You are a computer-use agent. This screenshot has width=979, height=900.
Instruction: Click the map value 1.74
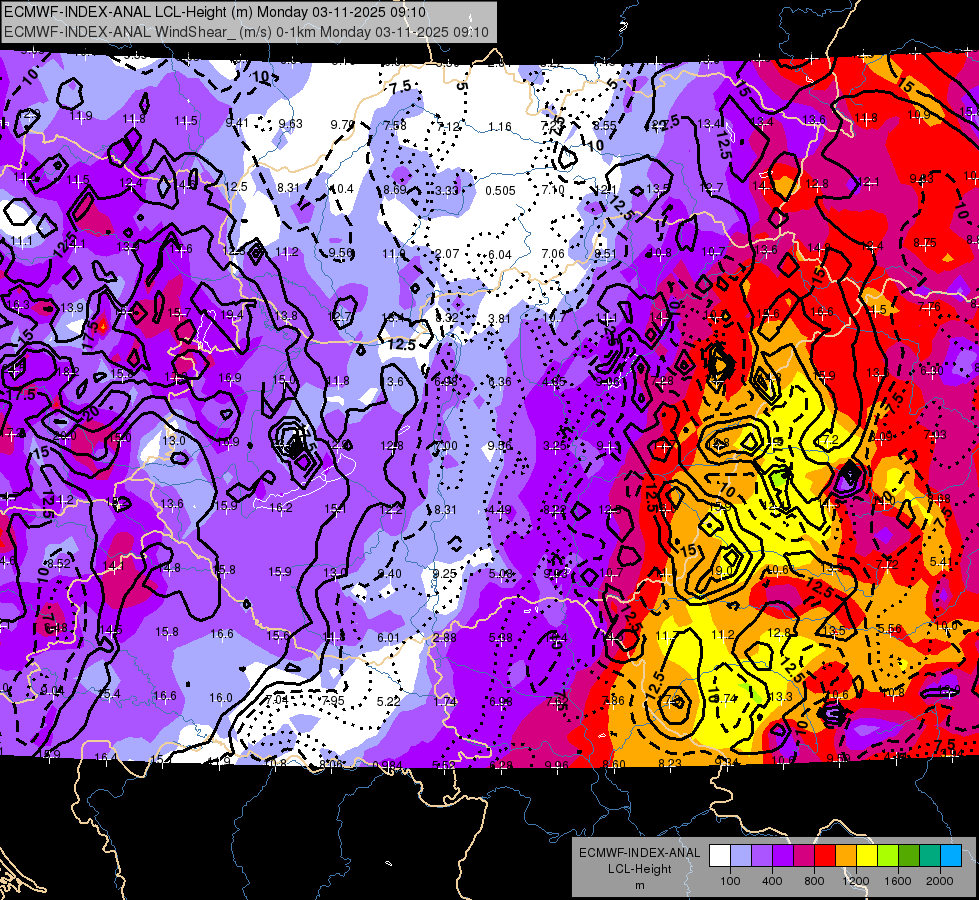coord(445,702)
